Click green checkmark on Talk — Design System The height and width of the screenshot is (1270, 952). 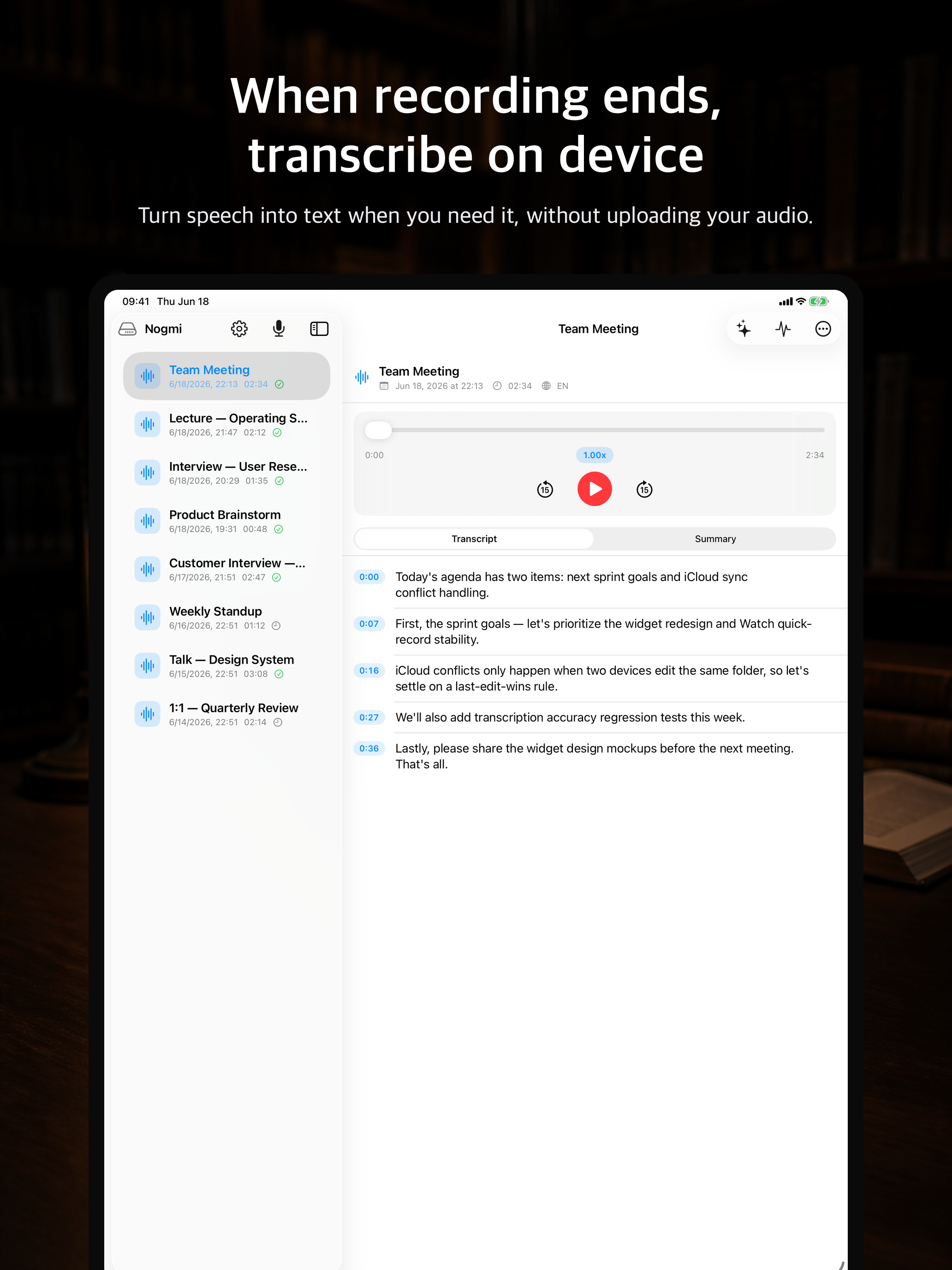279,674
